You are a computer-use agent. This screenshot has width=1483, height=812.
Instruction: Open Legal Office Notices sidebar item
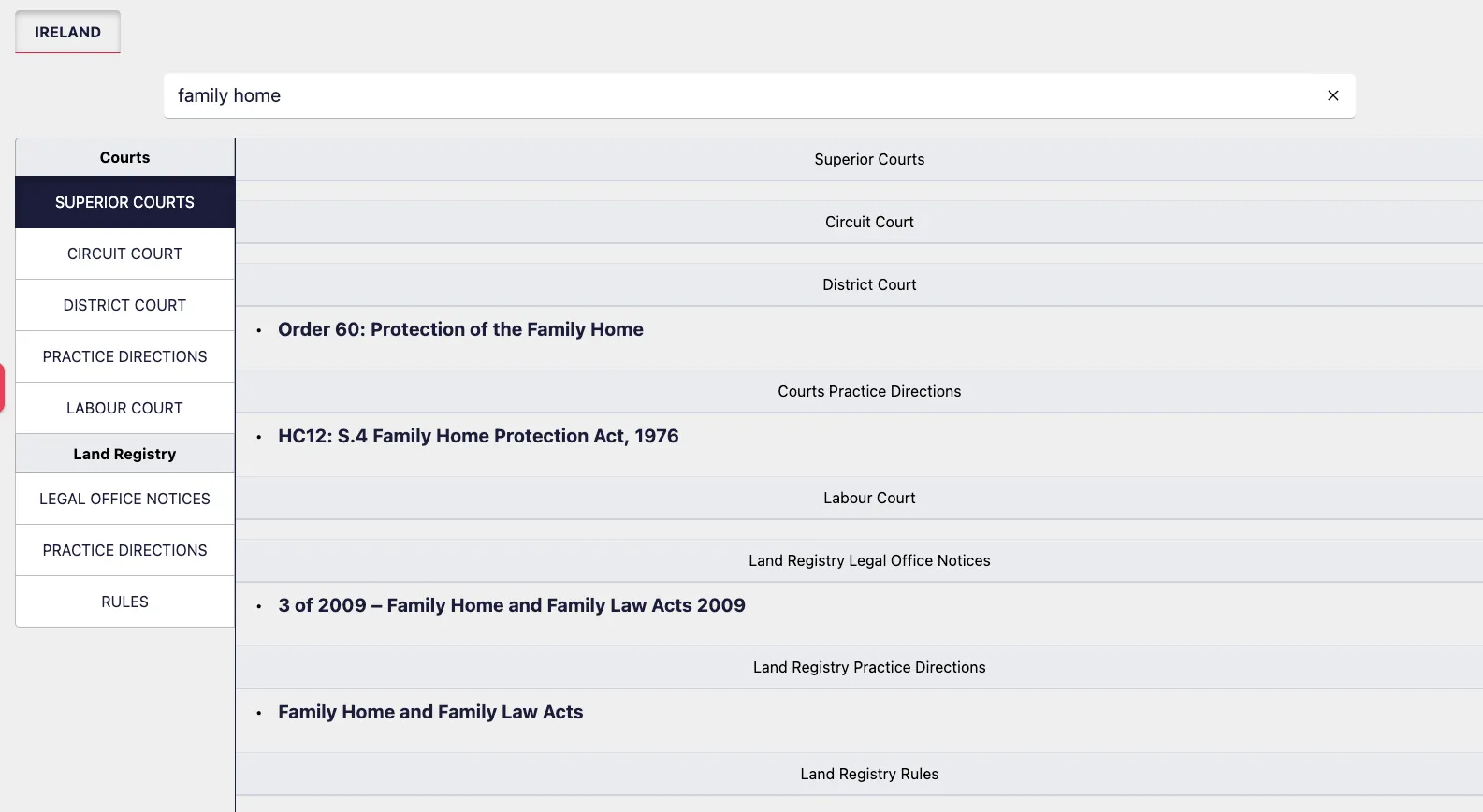coord(124,499)
